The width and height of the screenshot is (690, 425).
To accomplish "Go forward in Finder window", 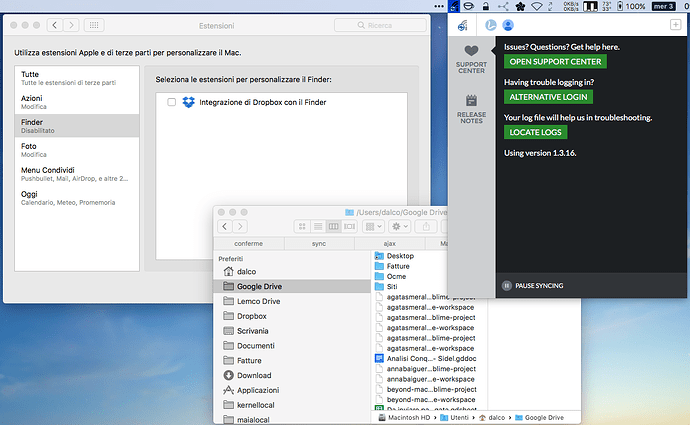I will (240, 226).
